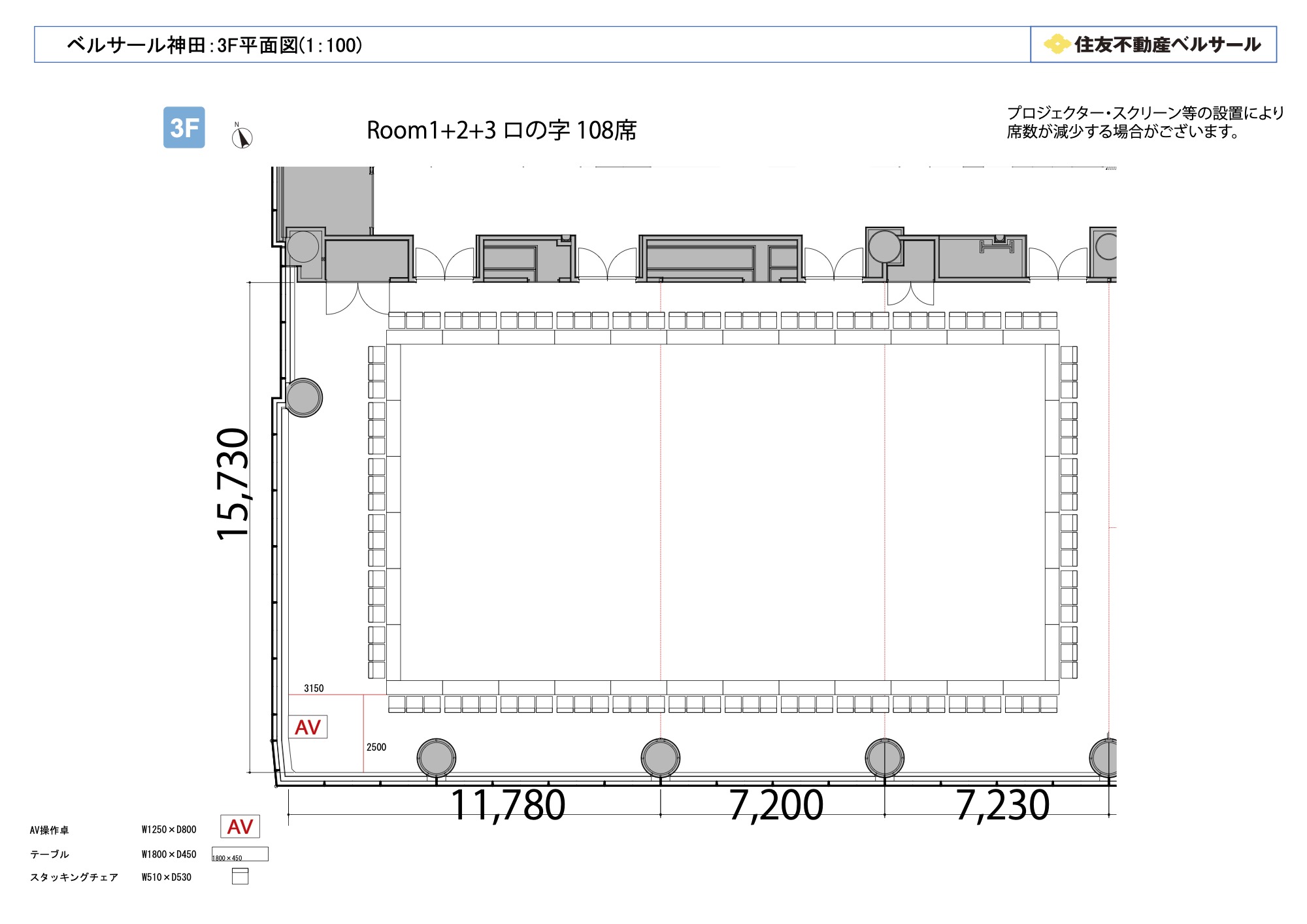
Task: Click the dimension label 7,230
Action: pyautogui.click(x=1002, y=805)
